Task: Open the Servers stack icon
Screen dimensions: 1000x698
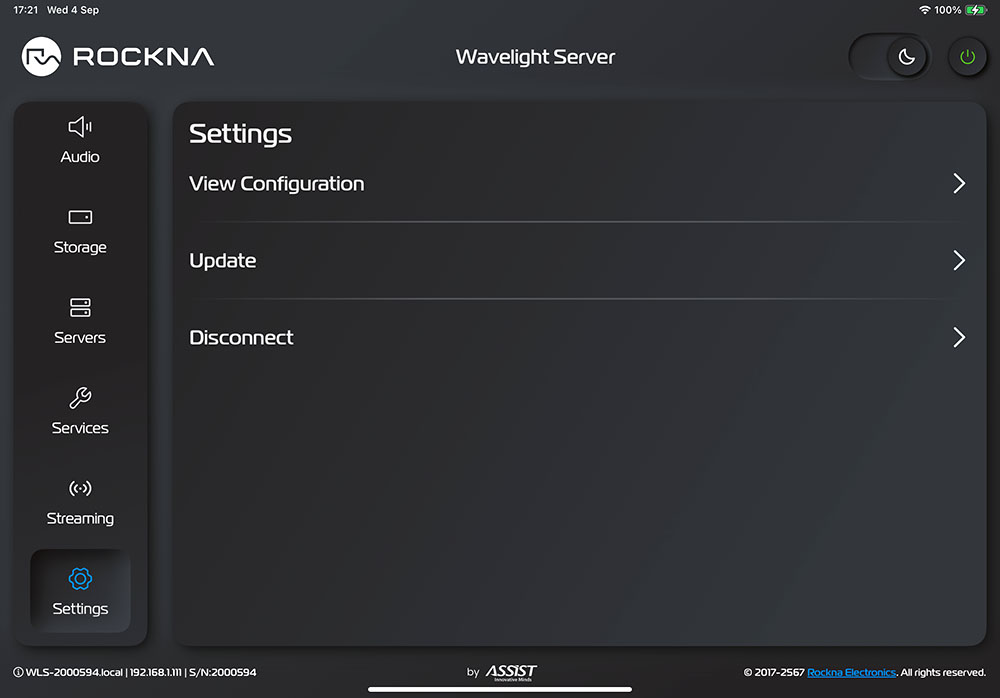Action: (80, 307)
